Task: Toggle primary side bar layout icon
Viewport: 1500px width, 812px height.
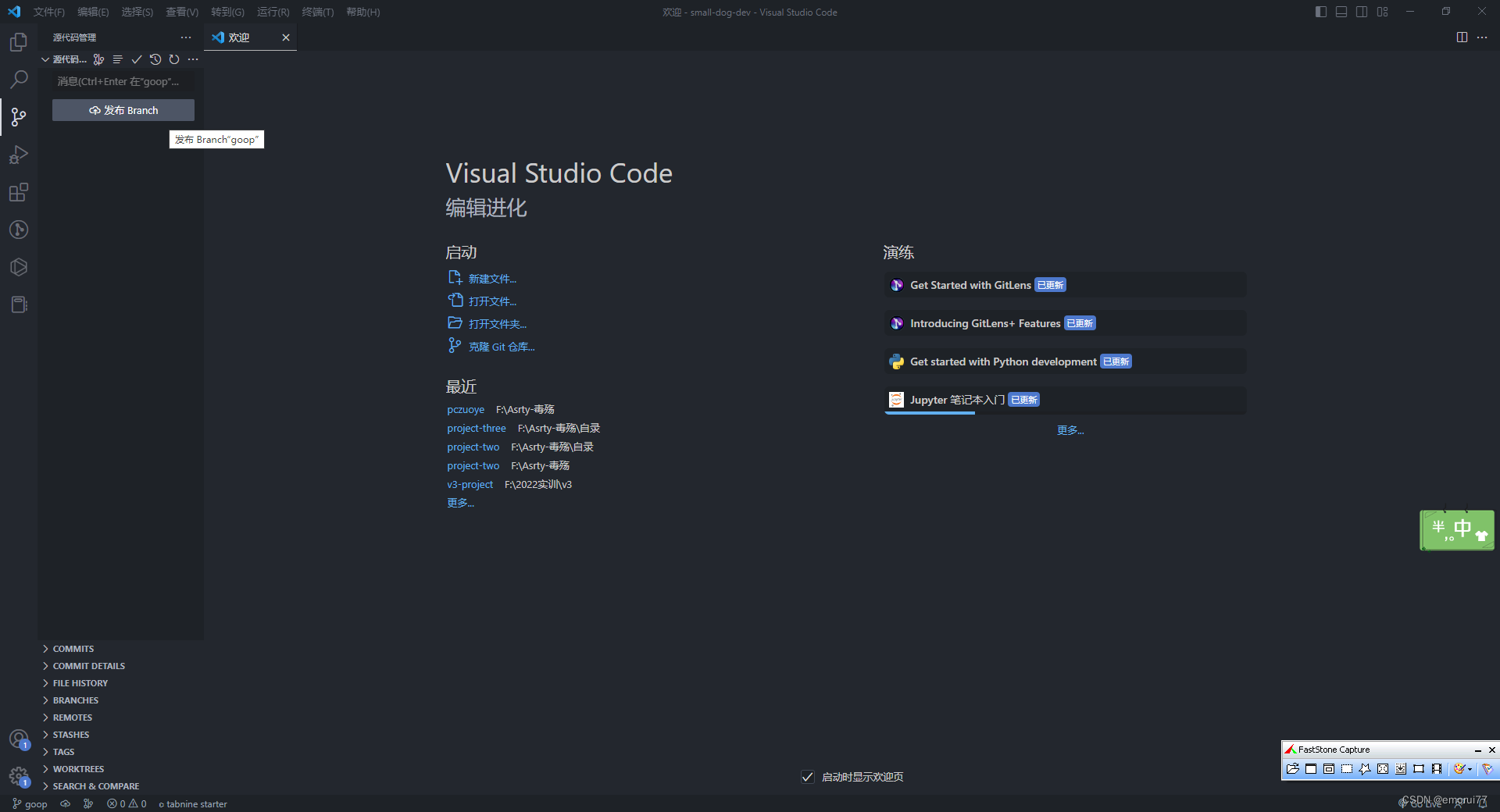Action: [x=1321, y=12]
